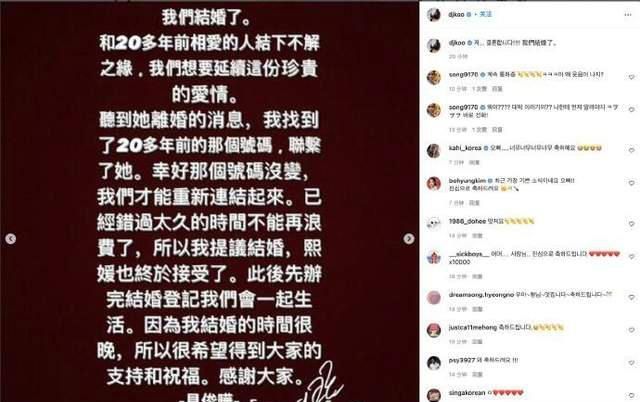Like the __sickboys__ comment

coord(631,257)
